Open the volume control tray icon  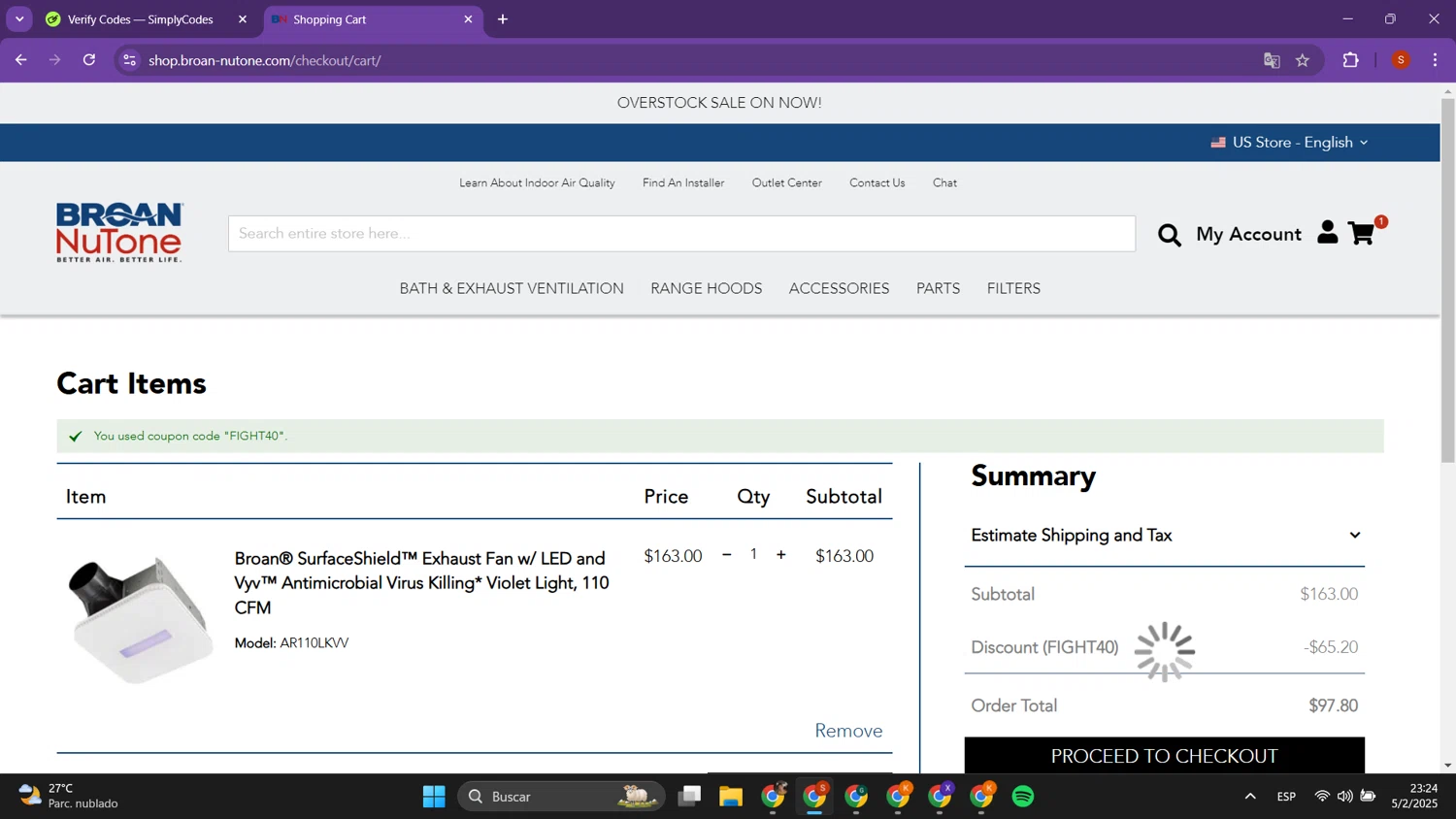point(1344,797)
